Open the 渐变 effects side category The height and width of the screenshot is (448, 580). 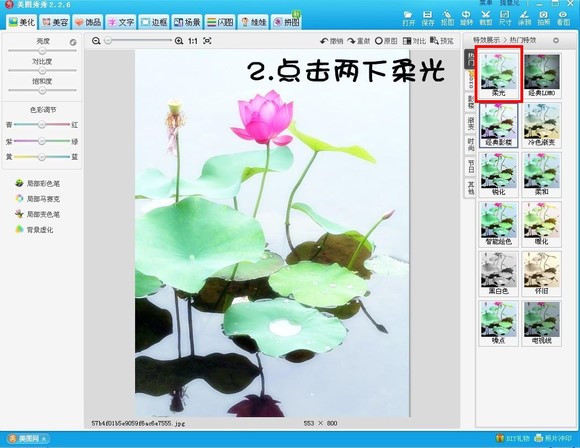click(471, 123)
